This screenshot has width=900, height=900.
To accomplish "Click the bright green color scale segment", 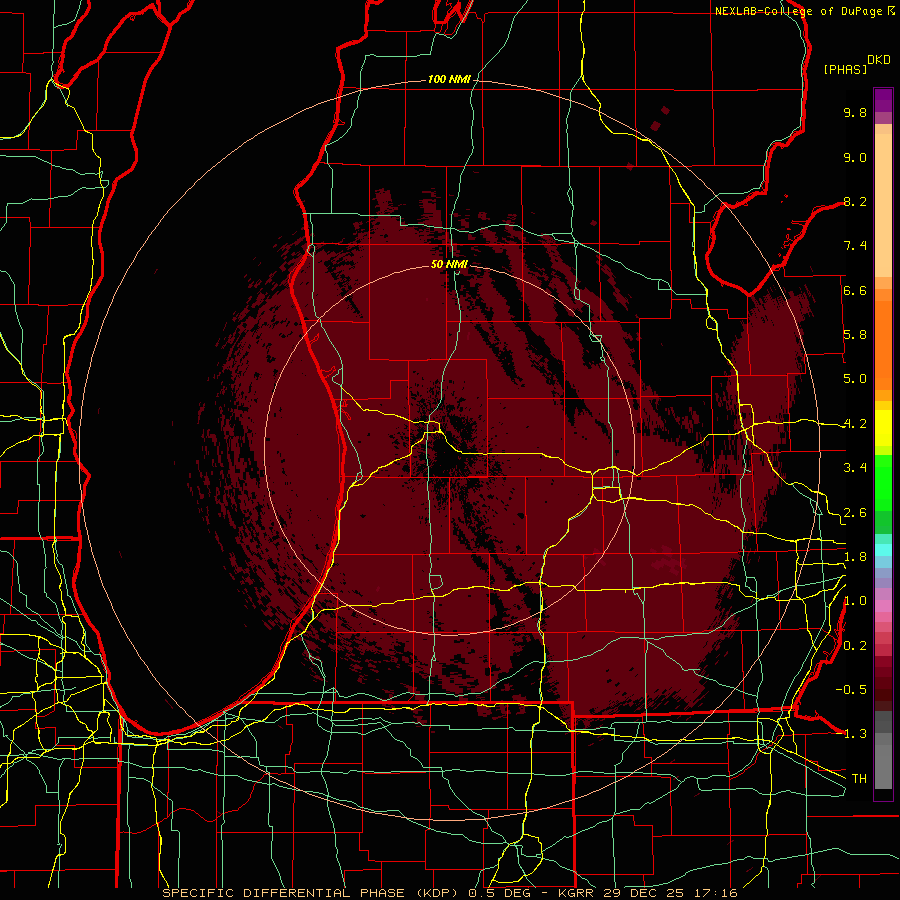I will tap(883, 485).
